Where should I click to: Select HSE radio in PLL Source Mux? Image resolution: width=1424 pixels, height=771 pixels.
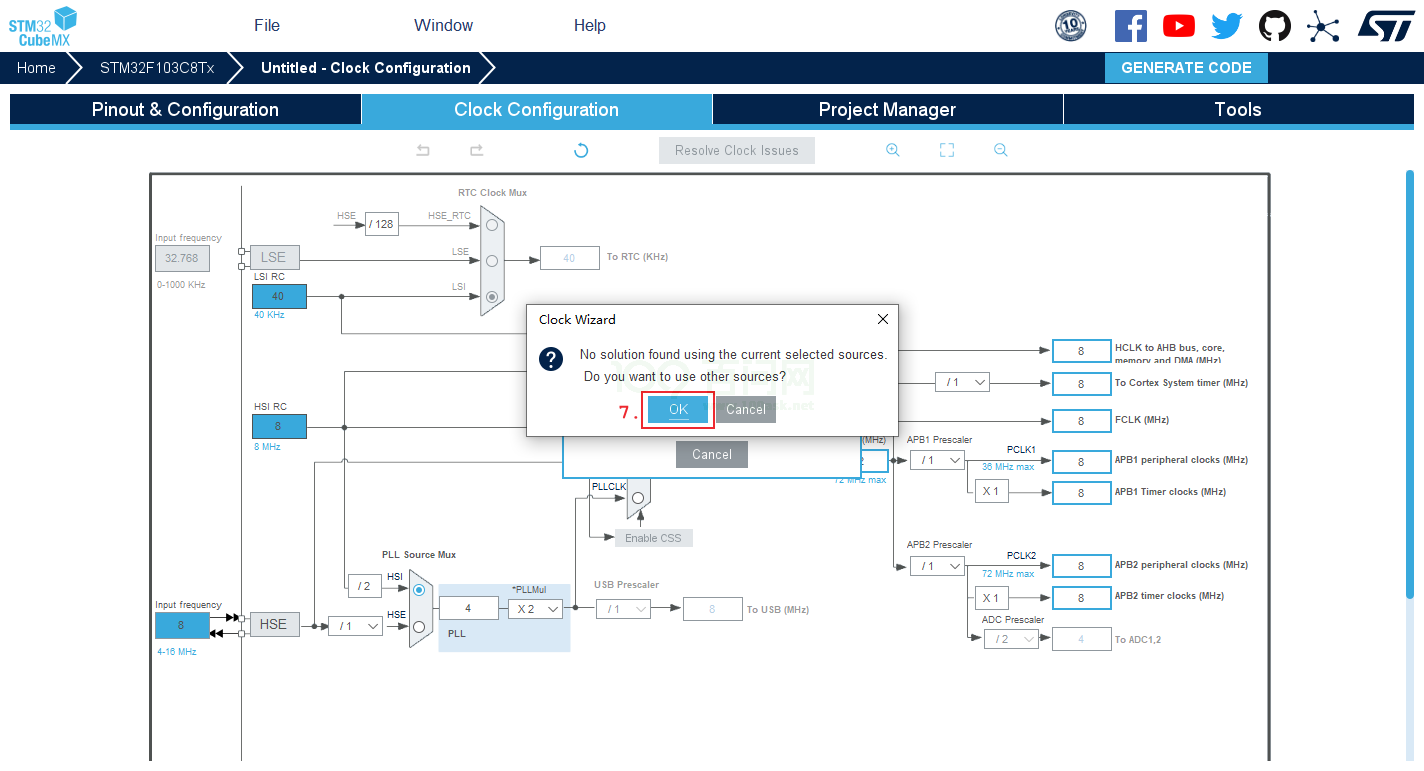(419, 627)
